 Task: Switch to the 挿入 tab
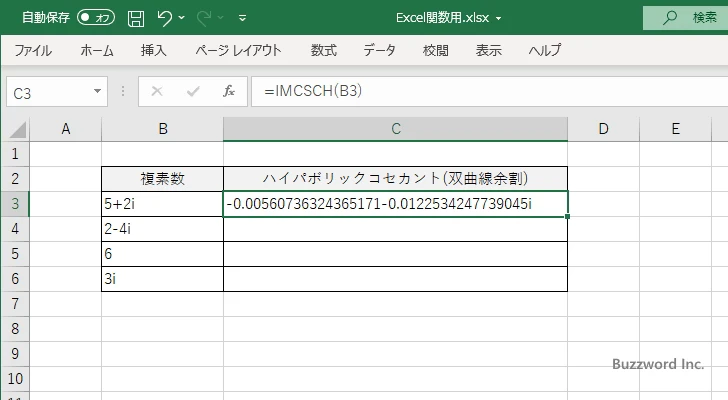[x=154, y=50]
